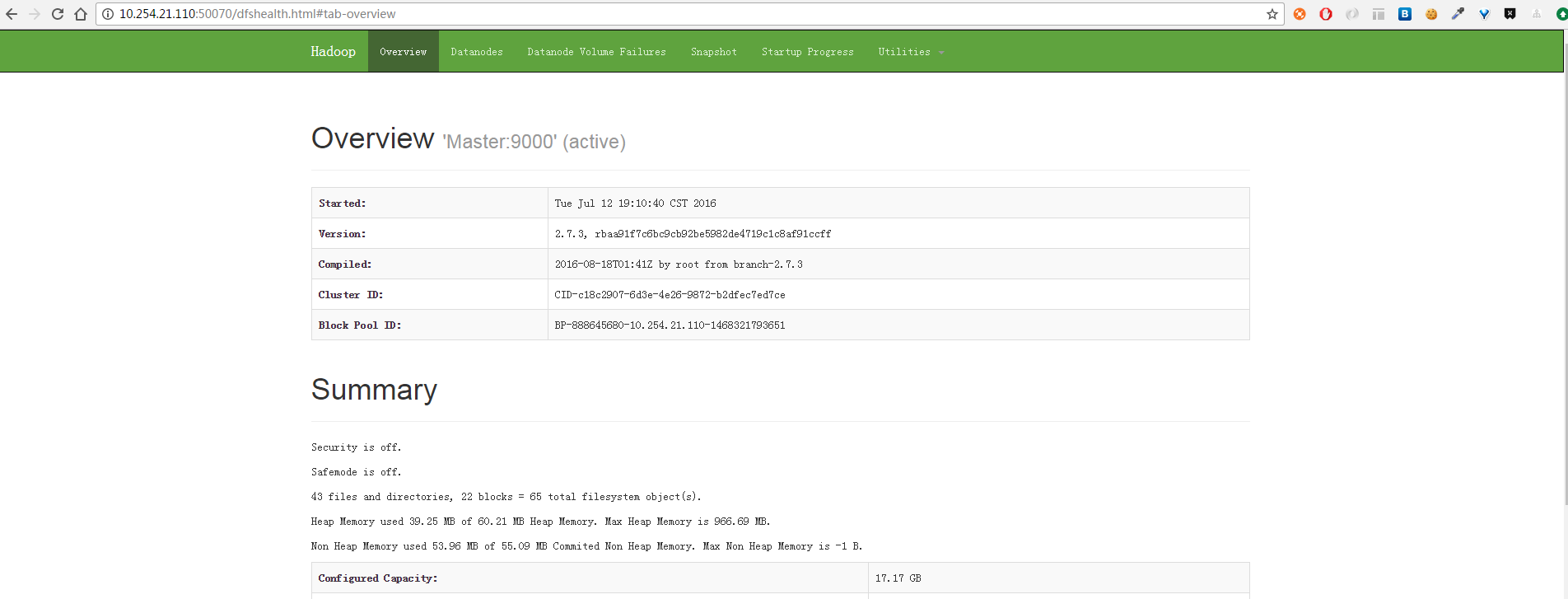Click the 'Master:9000' (active) subtitle
The image size is (1568, 599).
(534, 142)
